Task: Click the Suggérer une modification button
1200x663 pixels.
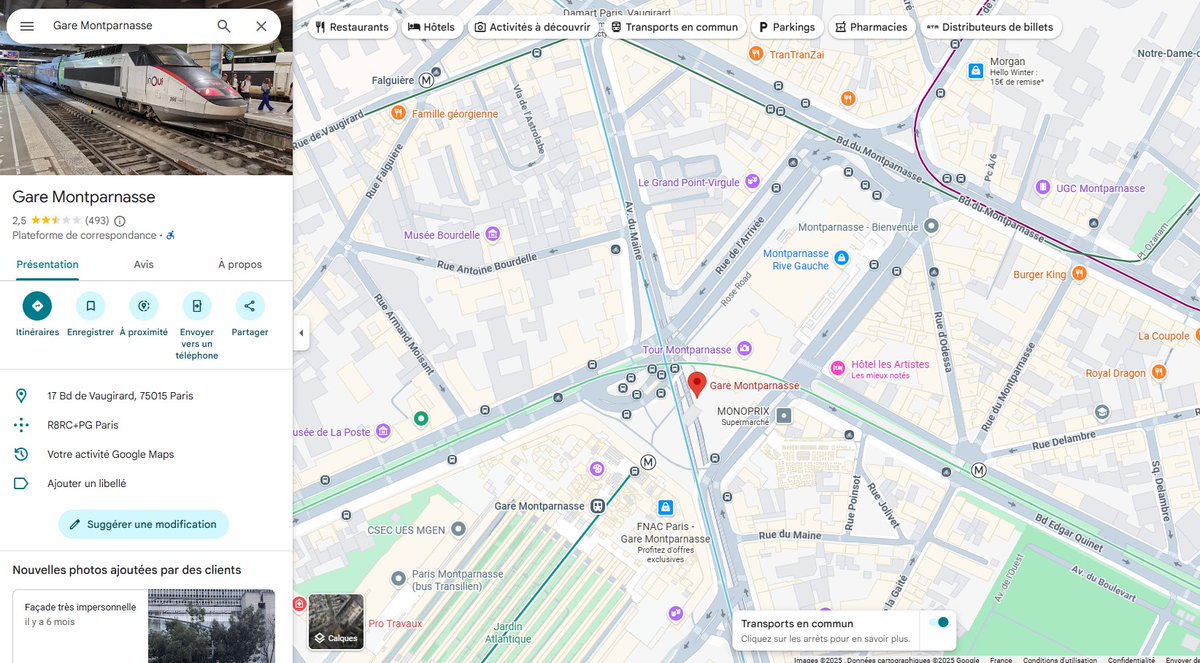Action: point(143,524)
